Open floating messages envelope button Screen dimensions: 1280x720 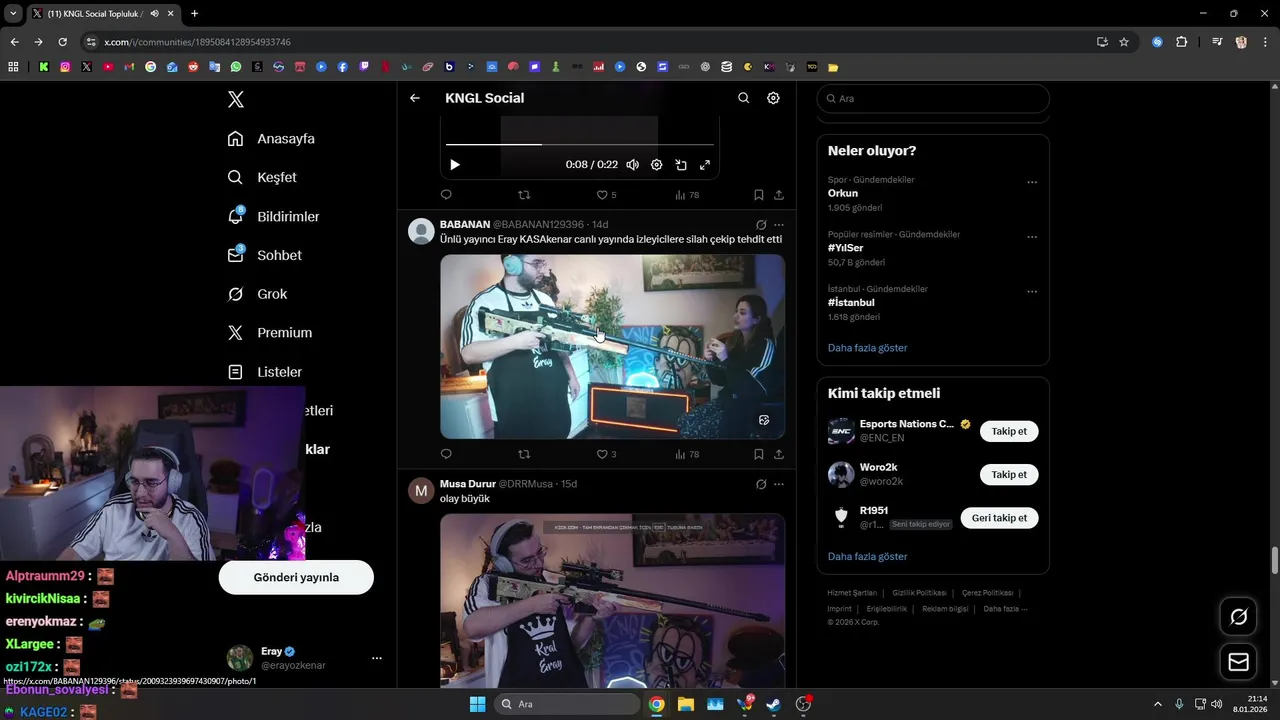click(x=1238, y=662)
